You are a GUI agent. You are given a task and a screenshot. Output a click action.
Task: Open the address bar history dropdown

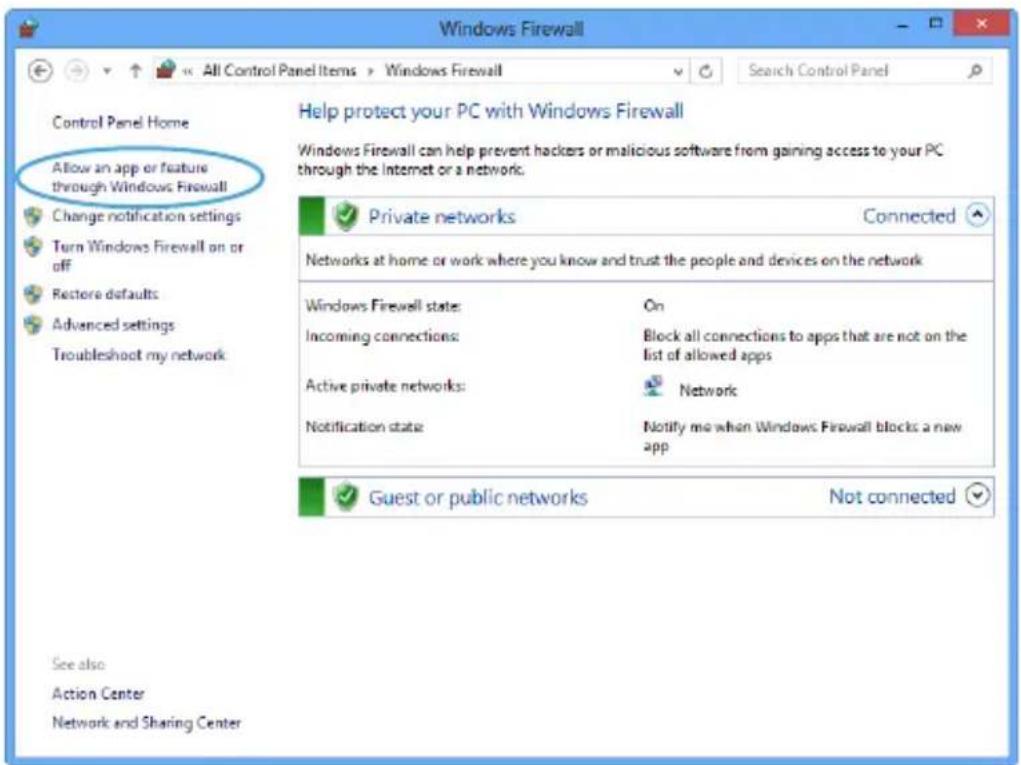pos(678,71)
